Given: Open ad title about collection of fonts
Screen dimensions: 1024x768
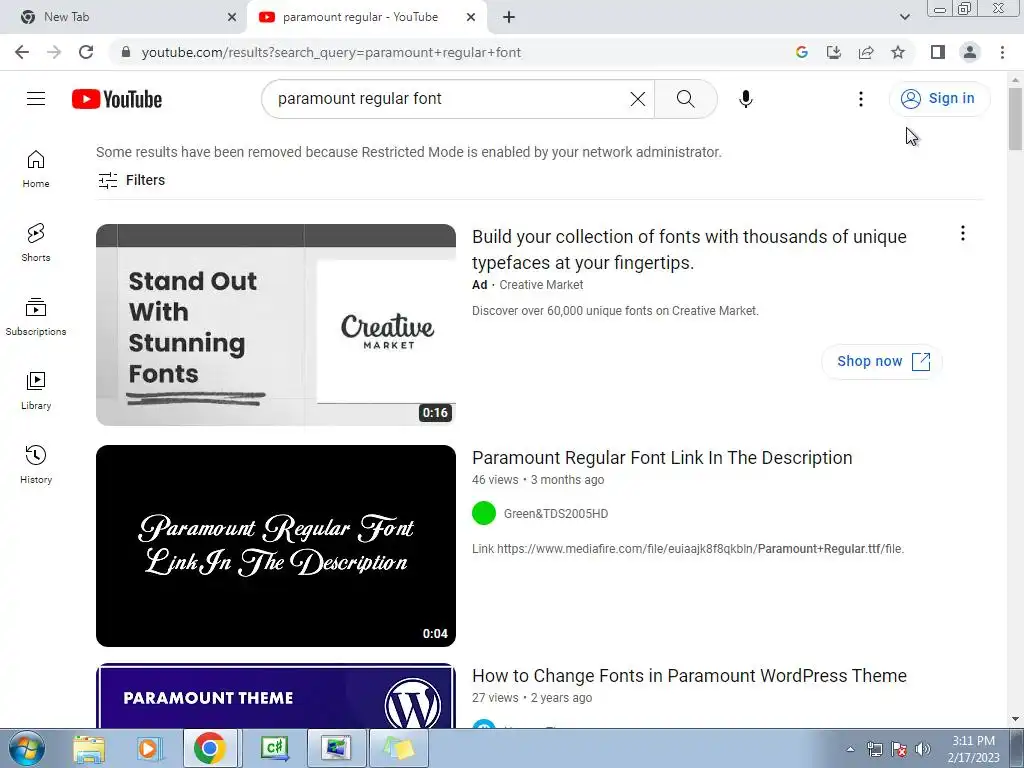Looking at the screenshot, I should click(689, 249).
